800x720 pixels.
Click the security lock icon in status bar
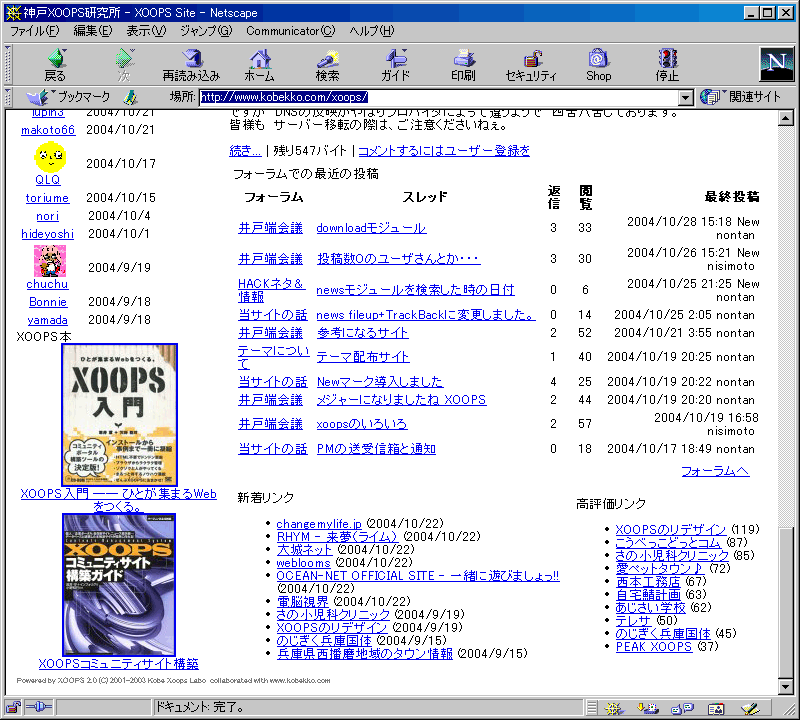coord(13,707)
